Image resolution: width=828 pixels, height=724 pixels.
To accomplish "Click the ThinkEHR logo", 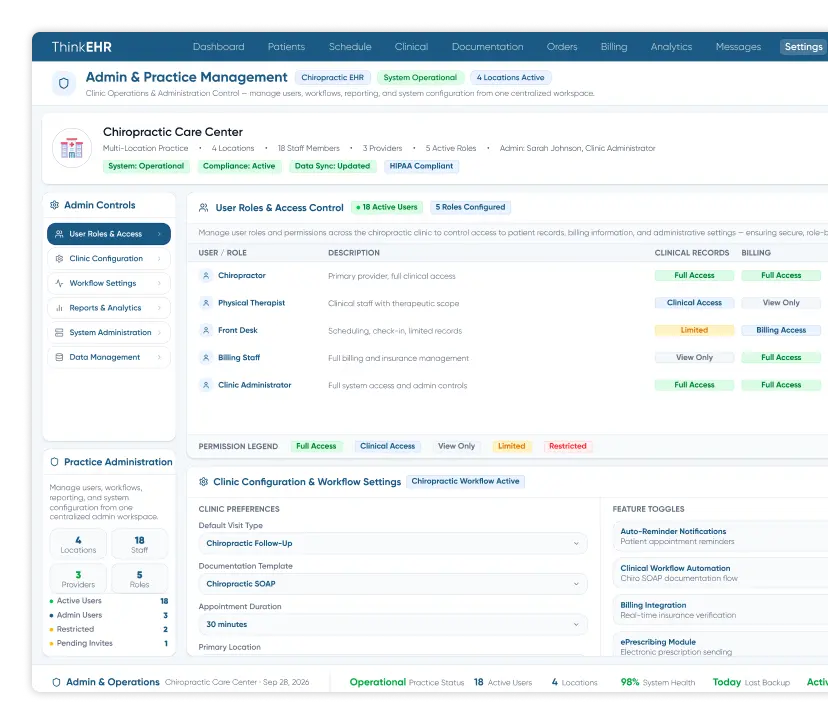I will (x=82, y=47).
